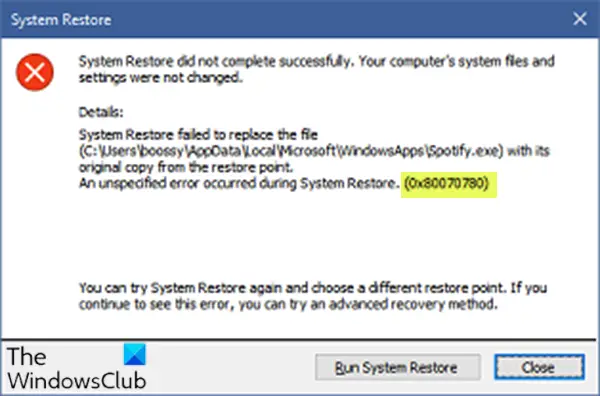Click the blue TheWindowsClub logo square
The width and height of the screenshot is (600, 396).
[135, 354]
